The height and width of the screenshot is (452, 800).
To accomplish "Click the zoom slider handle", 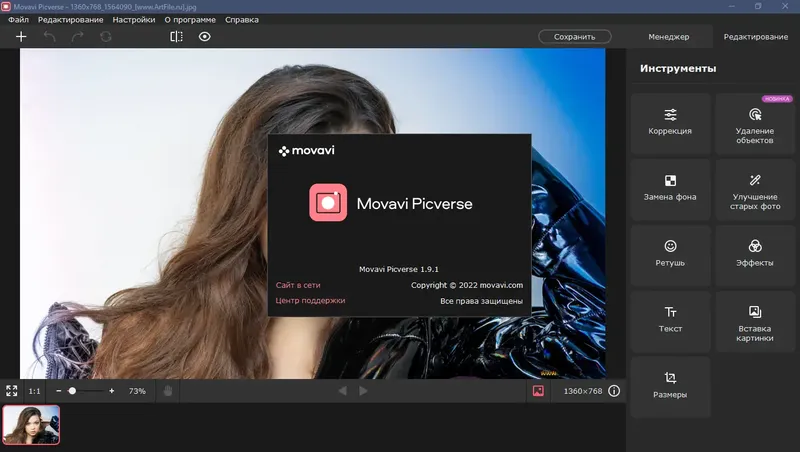I will [72, 391].
